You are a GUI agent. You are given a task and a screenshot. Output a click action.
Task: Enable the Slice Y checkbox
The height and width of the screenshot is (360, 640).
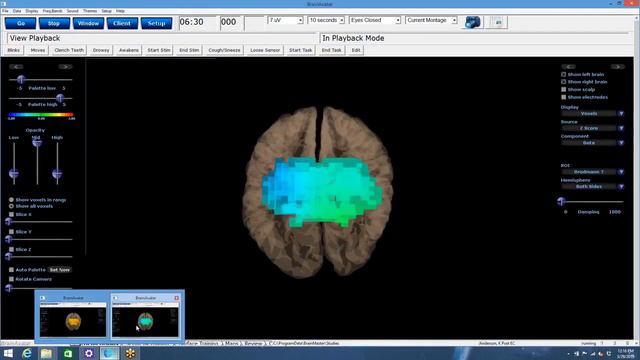11,232
